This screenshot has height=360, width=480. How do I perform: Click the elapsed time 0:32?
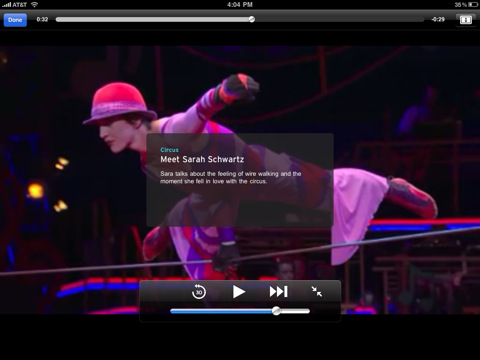42,19
